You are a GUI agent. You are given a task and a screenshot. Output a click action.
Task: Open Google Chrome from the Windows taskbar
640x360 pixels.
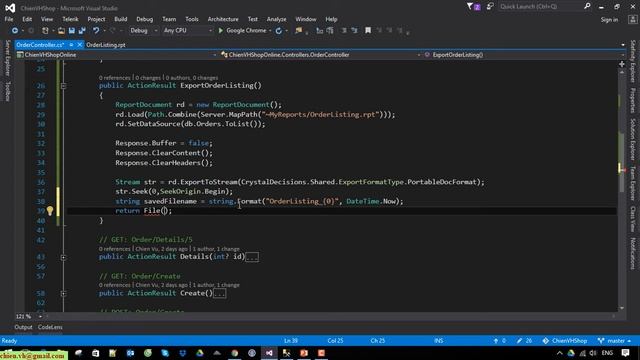pyautogui.click(x=234, y=353)
